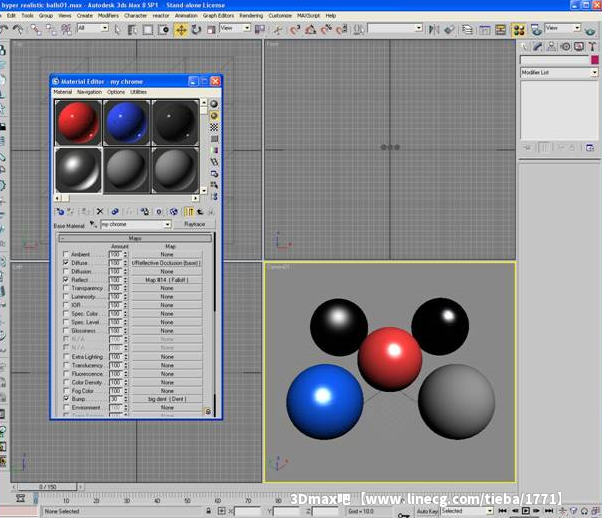The height and width of the screenshot is (518, 602).
Task: Activate the Select Object arrow tool
Action: (117, 30)
